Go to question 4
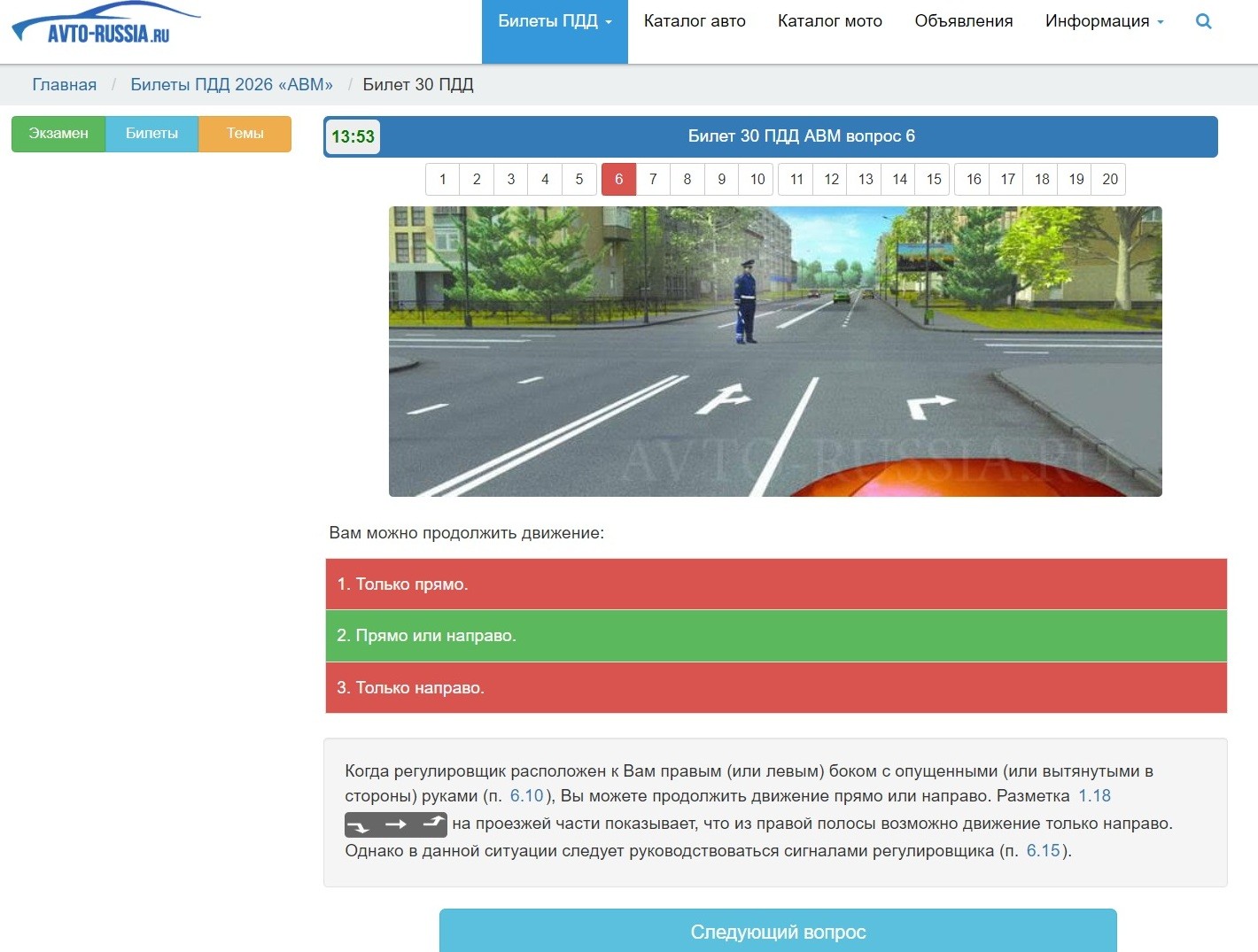Image resolution: width=1258 pixels, height=952 pixels. (545, 179)
